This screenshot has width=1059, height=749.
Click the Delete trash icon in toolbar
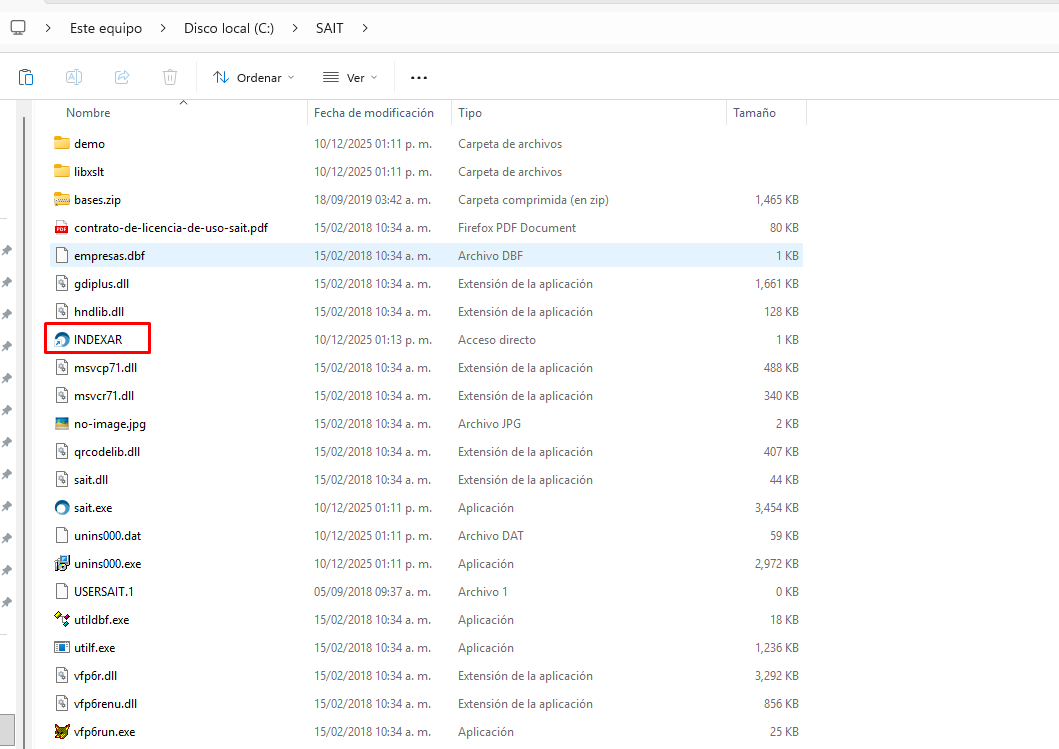pyautogui.click(x=170, y=77)
